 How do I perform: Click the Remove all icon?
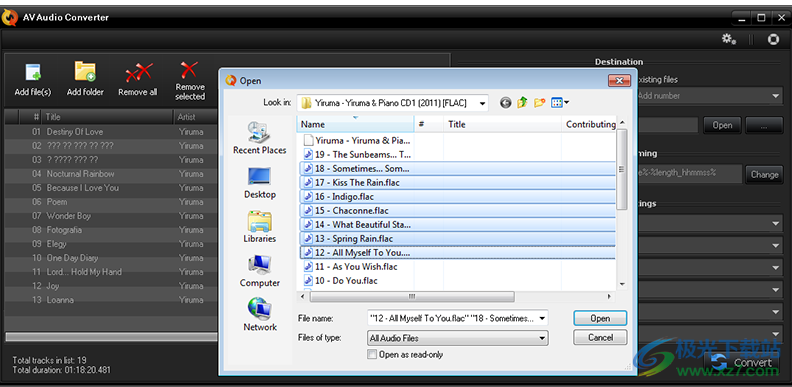(138, 73)
